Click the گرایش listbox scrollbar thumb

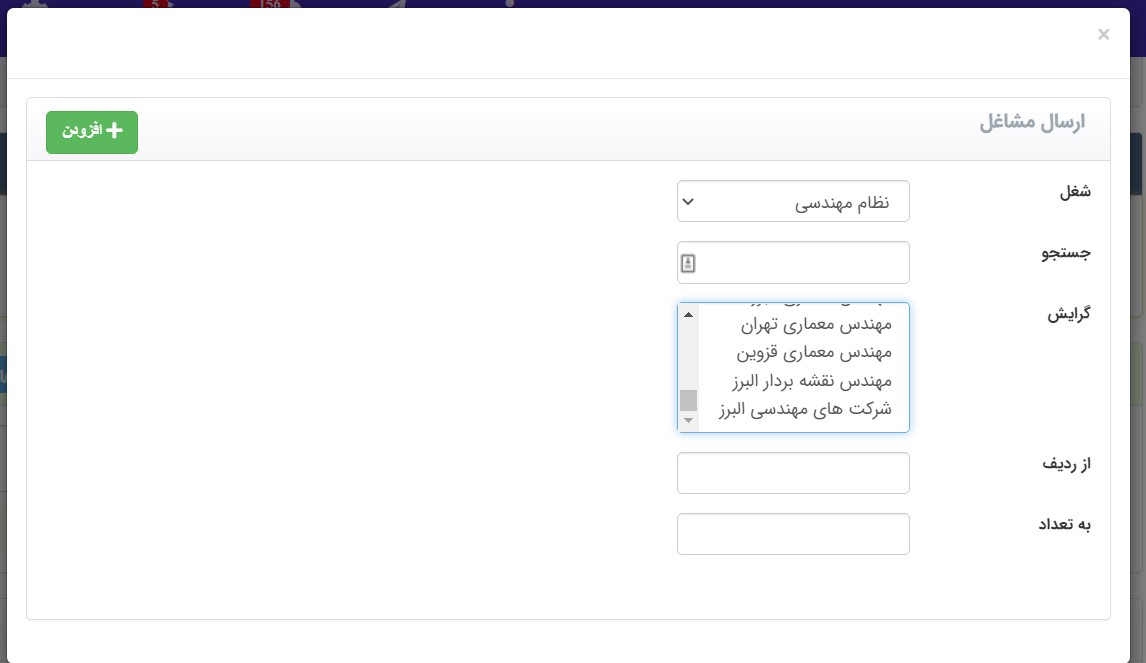point(688,400)
